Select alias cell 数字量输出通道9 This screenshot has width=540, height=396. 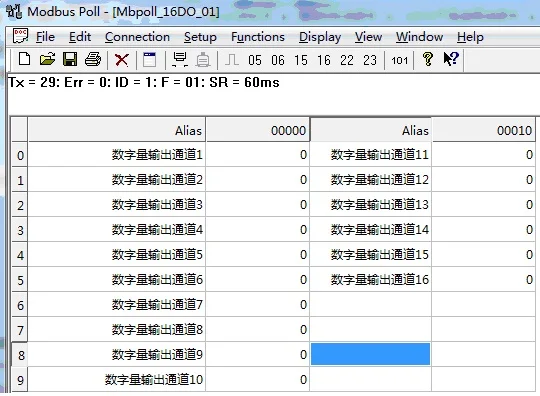tap(117, 354)
